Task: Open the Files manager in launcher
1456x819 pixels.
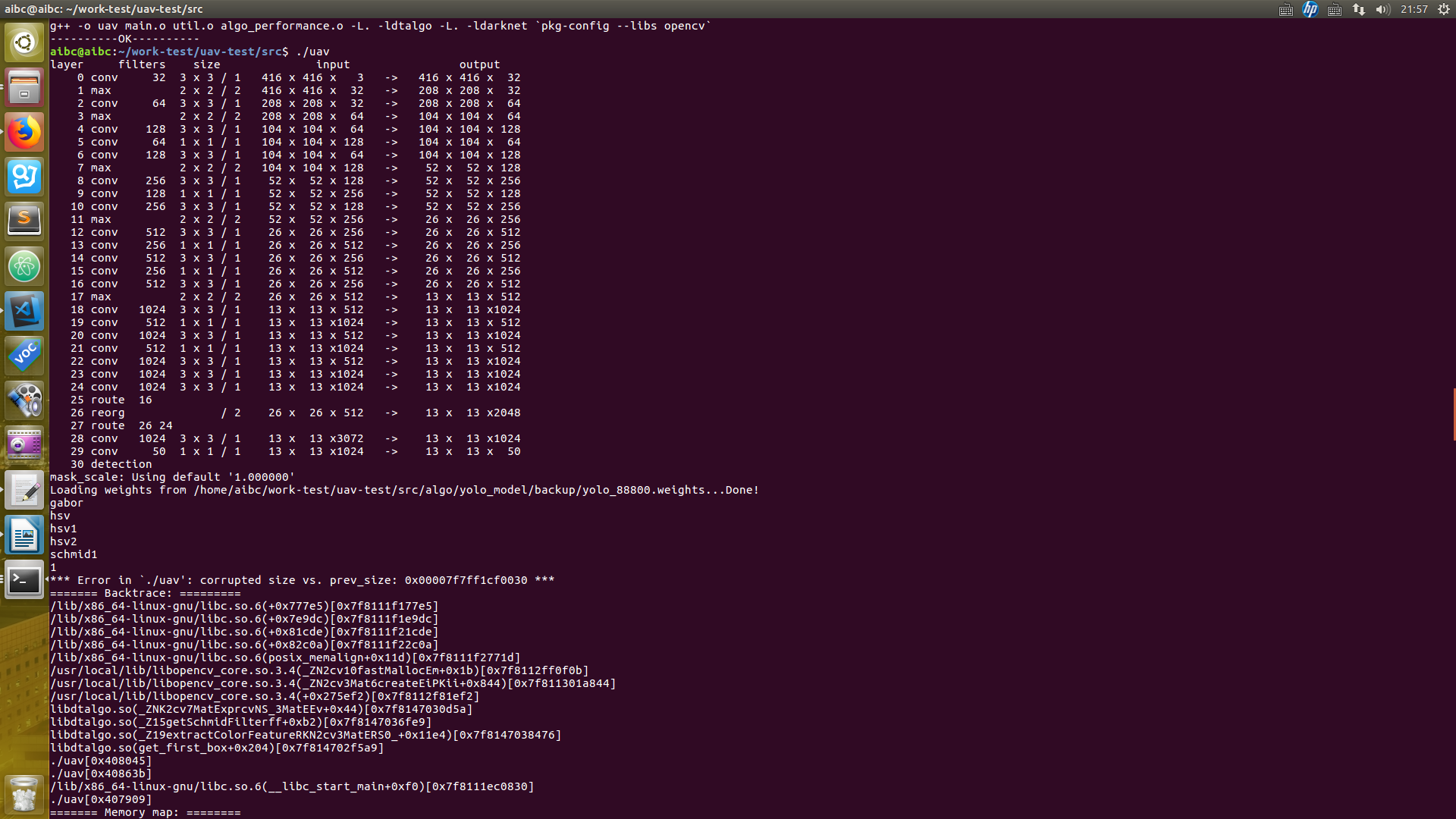Action: click(24, 87)
